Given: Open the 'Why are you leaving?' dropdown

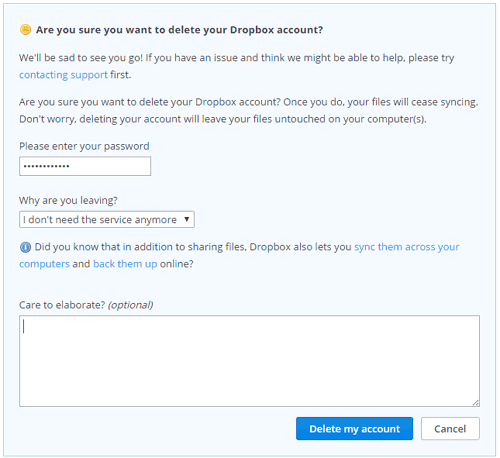Looking at the screenshot, I should tap(107, 219).
